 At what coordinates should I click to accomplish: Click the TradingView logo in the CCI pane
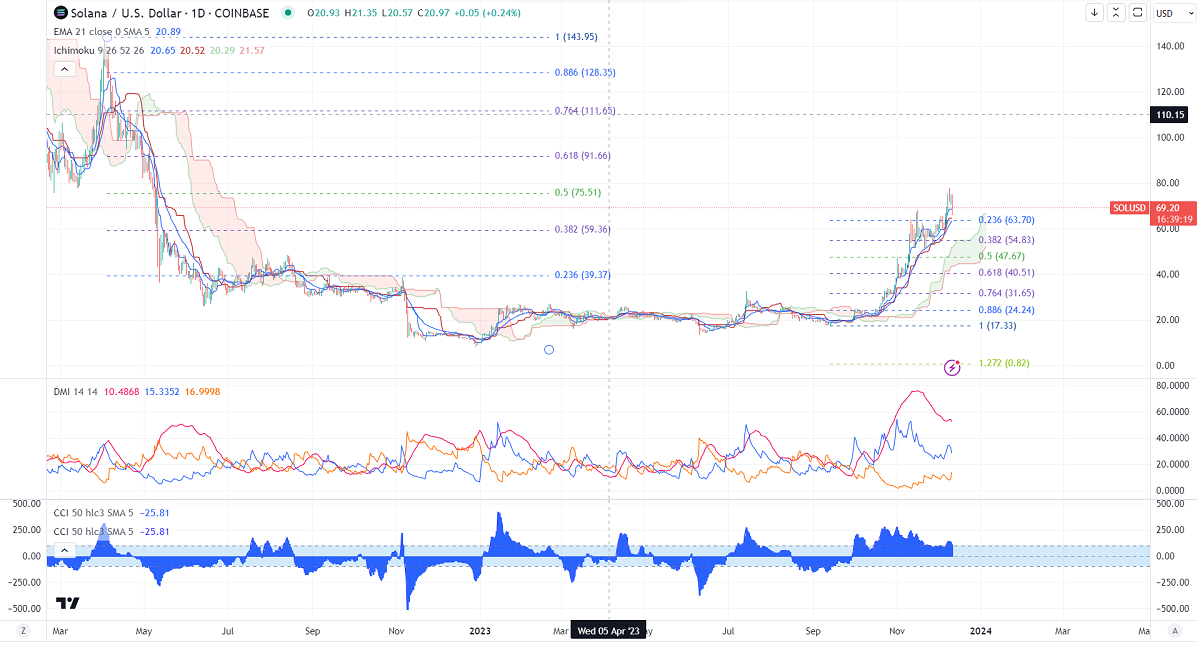click(x=67, y=604)
